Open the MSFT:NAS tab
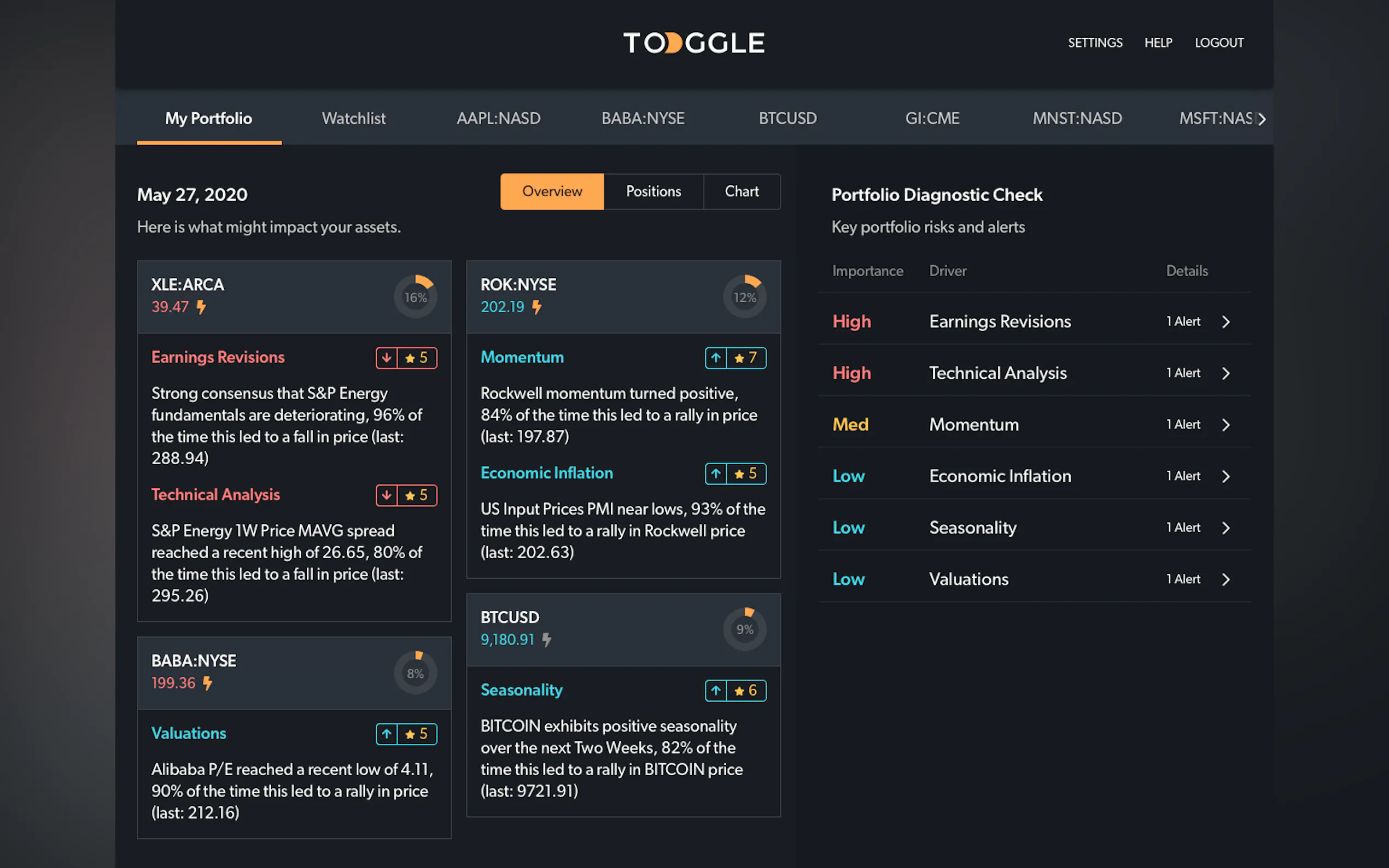 coord(1215,118)
